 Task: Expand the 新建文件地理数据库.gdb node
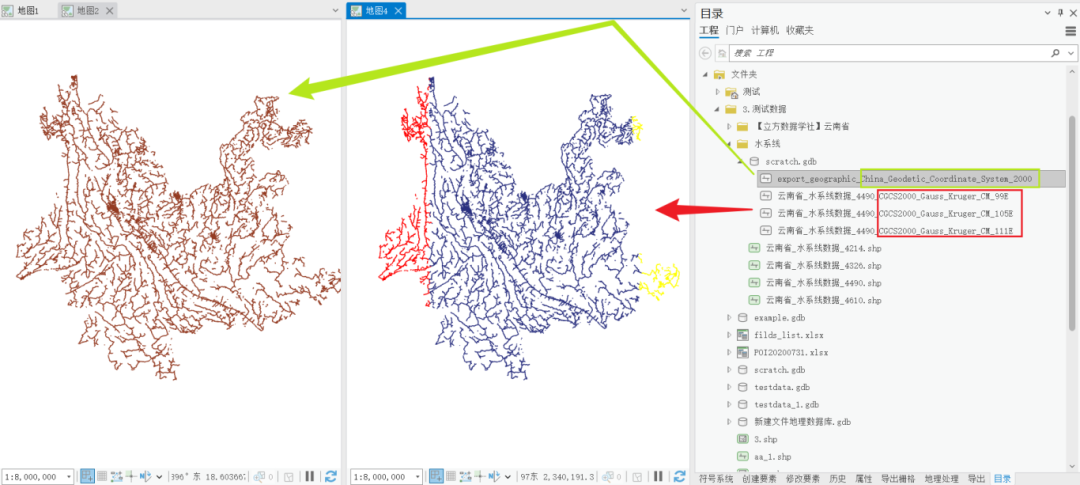coord(729,422)
